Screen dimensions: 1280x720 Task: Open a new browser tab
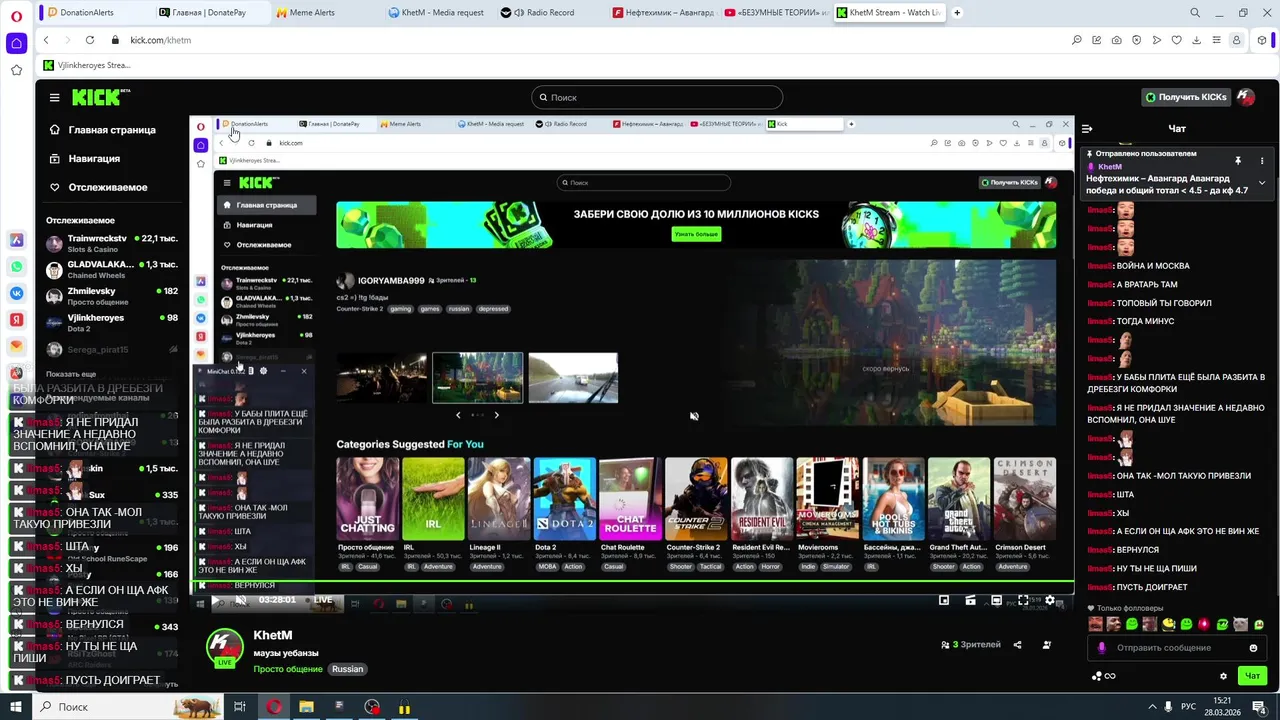tap(957, 13)
